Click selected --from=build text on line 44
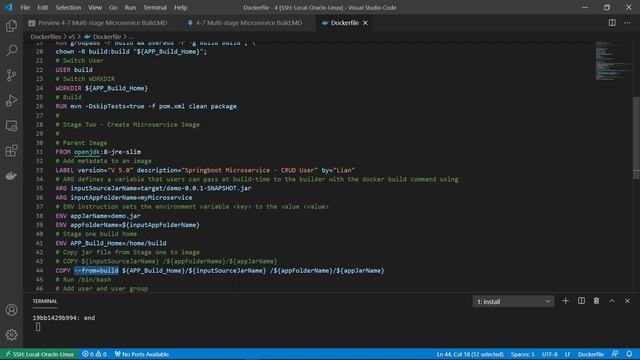The height and width of the screenshot is (360, 640). click(96, 270)
